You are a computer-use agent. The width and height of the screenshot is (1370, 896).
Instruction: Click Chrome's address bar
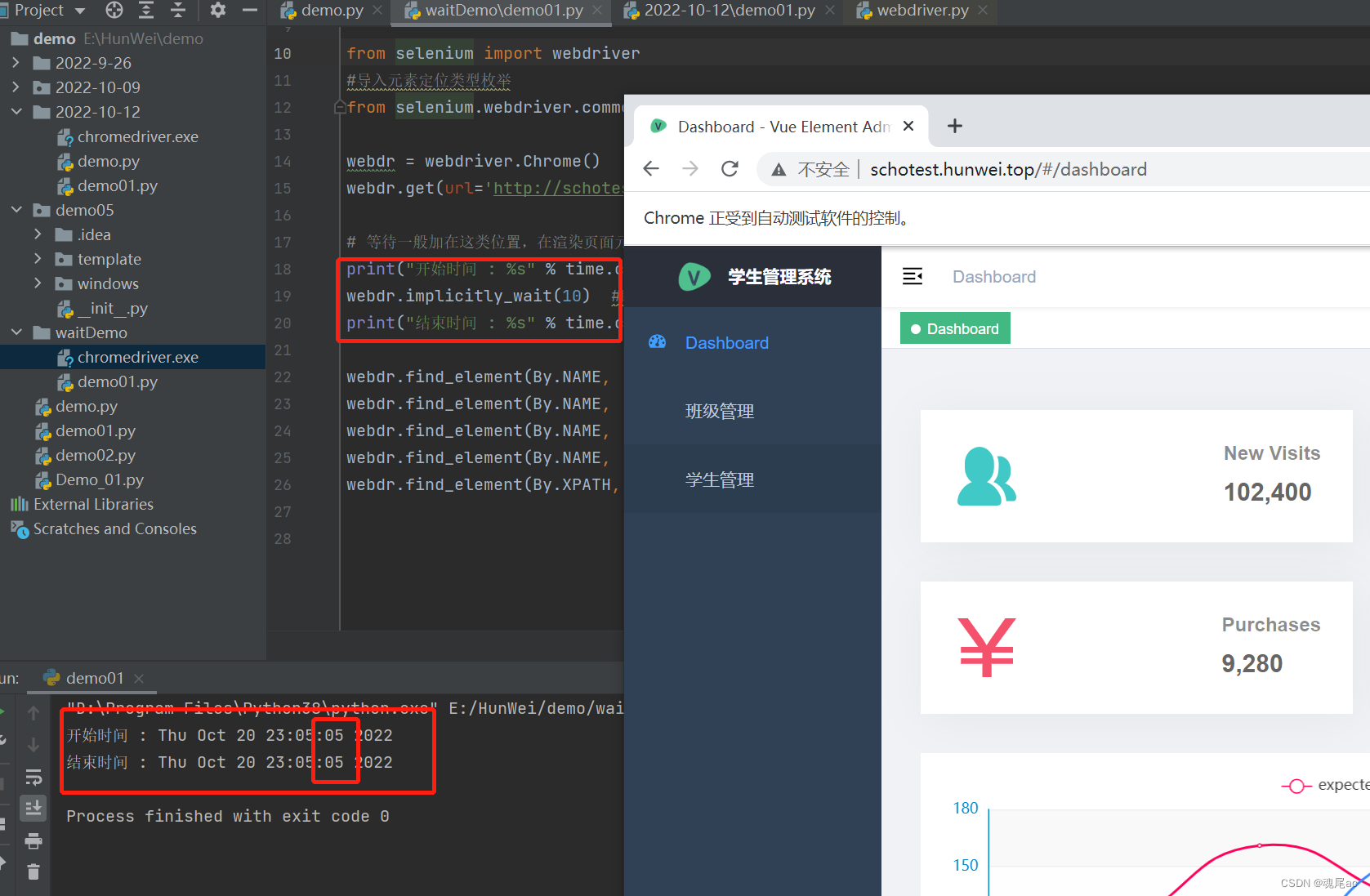(1010, 169)
